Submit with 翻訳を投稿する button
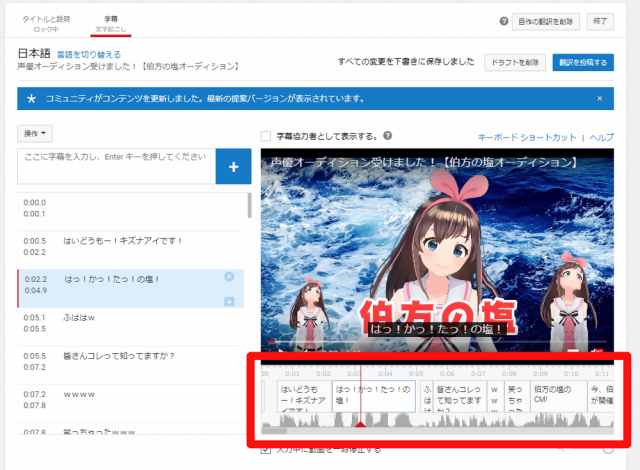Screen dimensions: 640x470 point(583,62)
